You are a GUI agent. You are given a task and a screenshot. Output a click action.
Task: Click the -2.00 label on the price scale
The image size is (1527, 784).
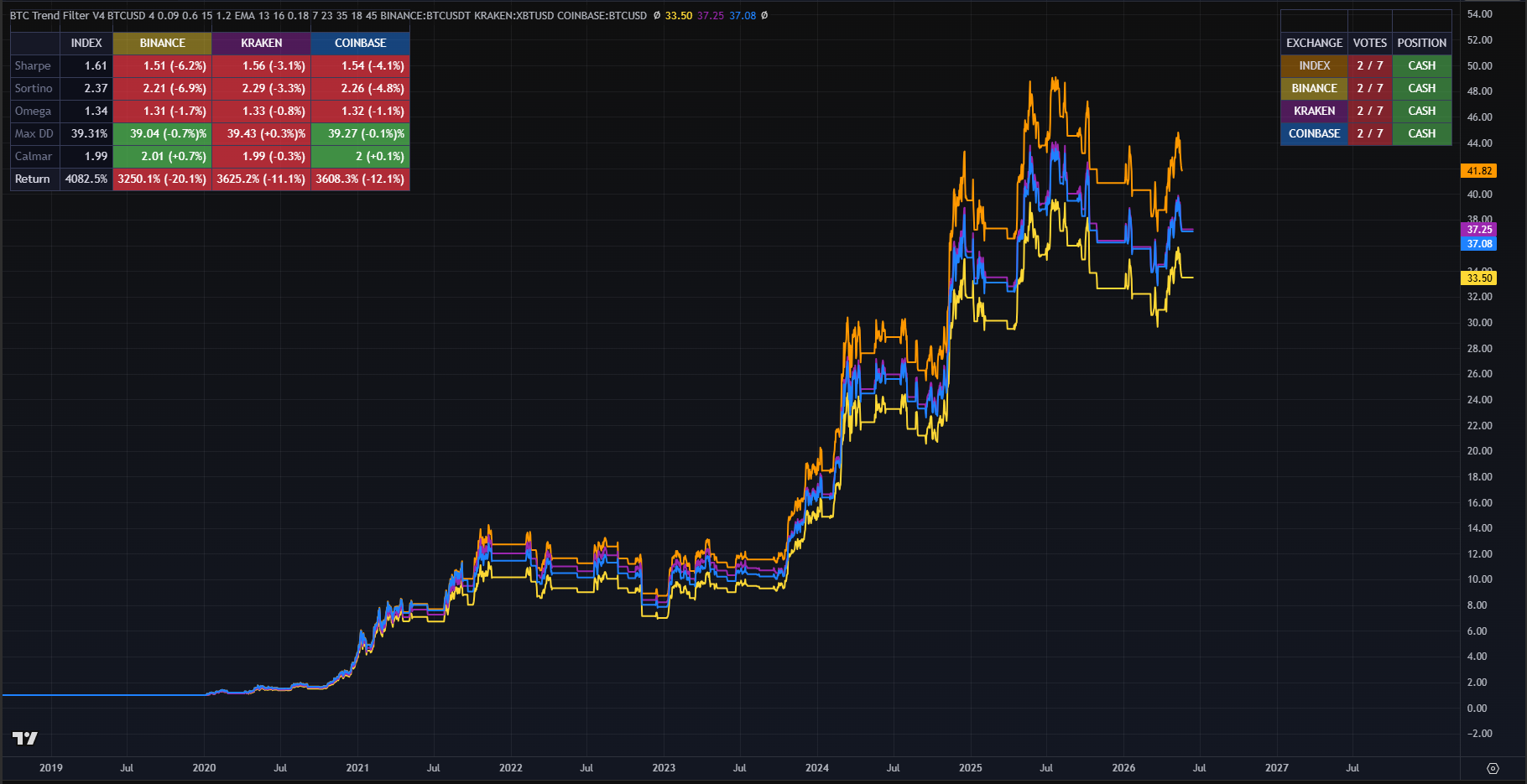(1479, 734)
